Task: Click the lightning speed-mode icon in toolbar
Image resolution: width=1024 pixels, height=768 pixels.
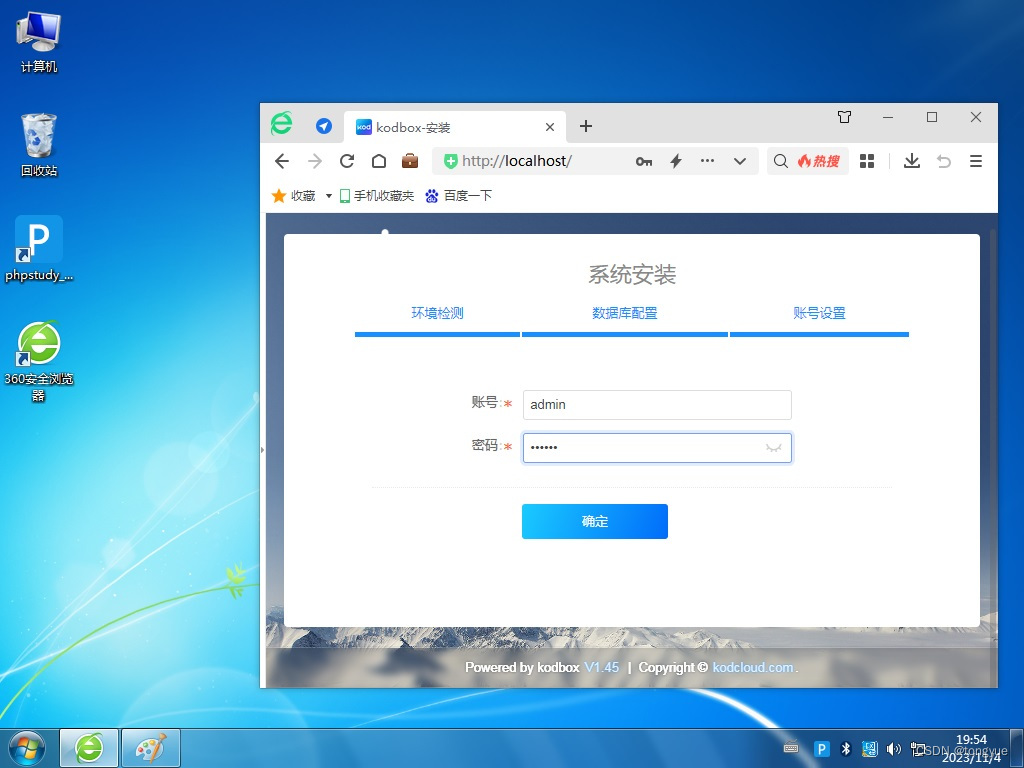Action: click(676, 161)
